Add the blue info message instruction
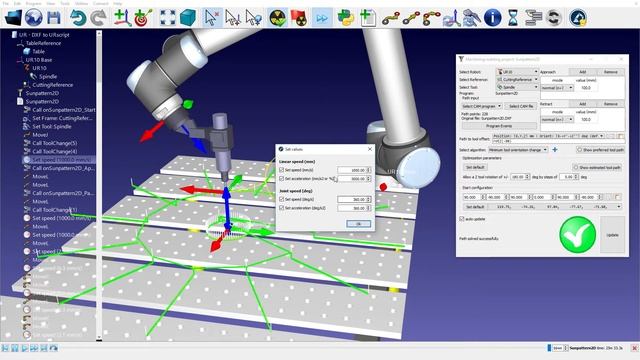Image resolution: width=640 pixels, height=360 pixels. [x=493, y=18]
